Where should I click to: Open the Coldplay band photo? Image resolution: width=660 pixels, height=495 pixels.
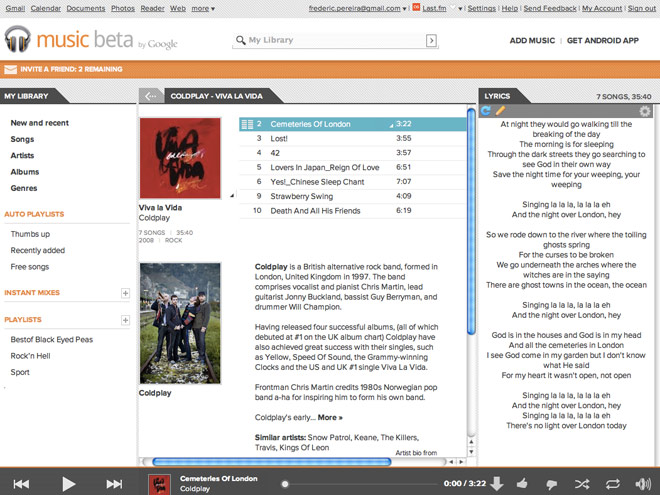[x=180, y=323]
